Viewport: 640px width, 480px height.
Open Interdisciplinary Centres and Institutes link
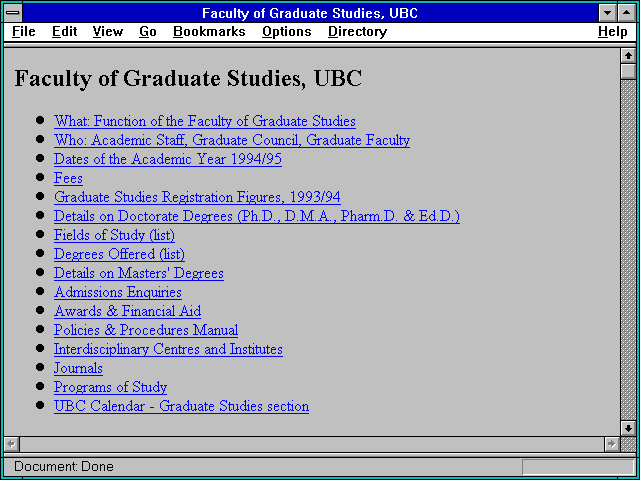168,349
